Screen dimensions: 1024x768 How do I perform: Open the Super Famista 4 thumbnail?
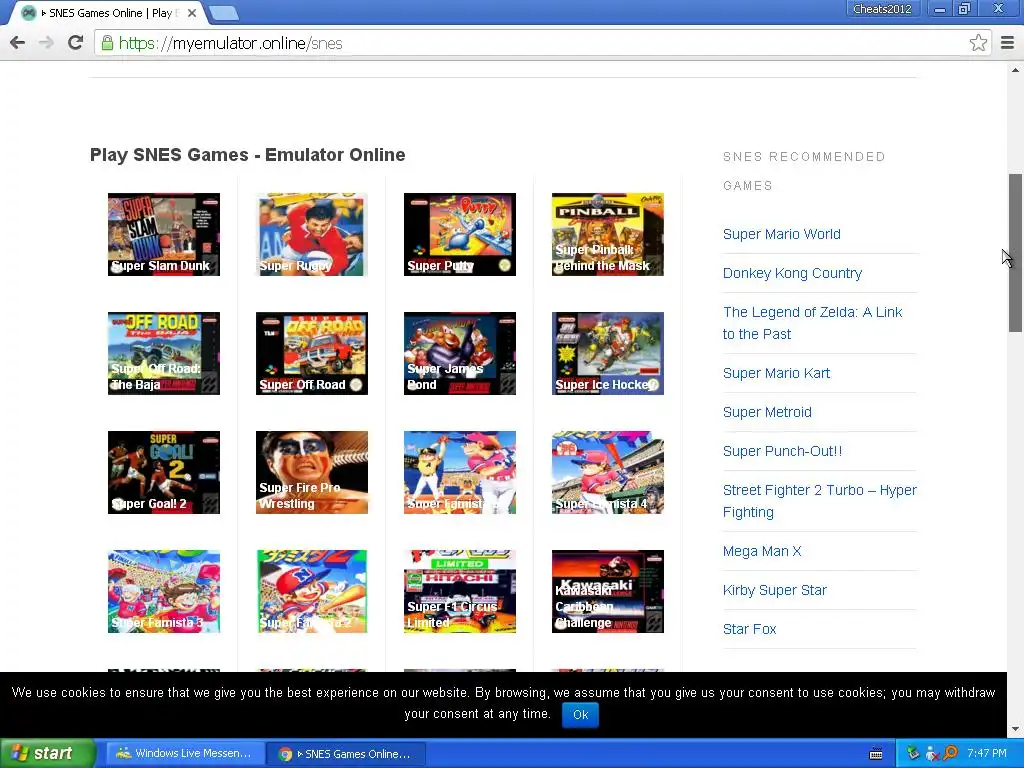(608, 472)
